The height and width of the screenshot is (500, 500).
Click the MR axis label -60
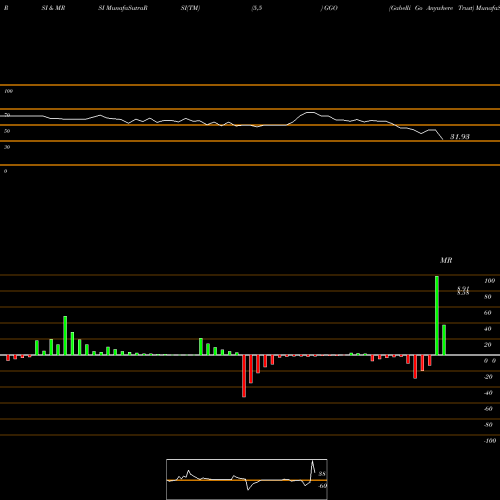pos(488,409)
